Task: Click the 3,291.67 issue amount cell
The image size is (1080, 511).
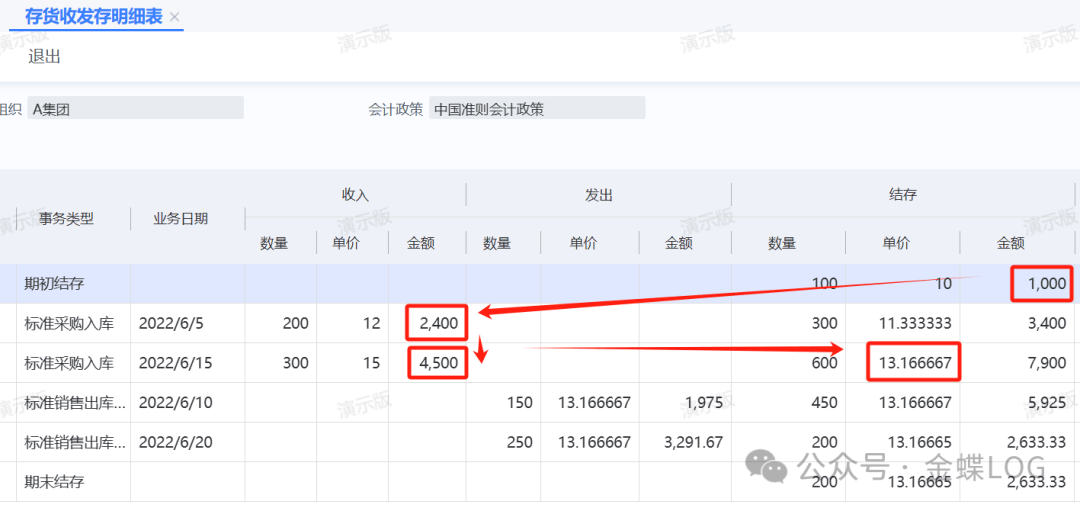Action: pyautogui.click(x=693, y=442)
